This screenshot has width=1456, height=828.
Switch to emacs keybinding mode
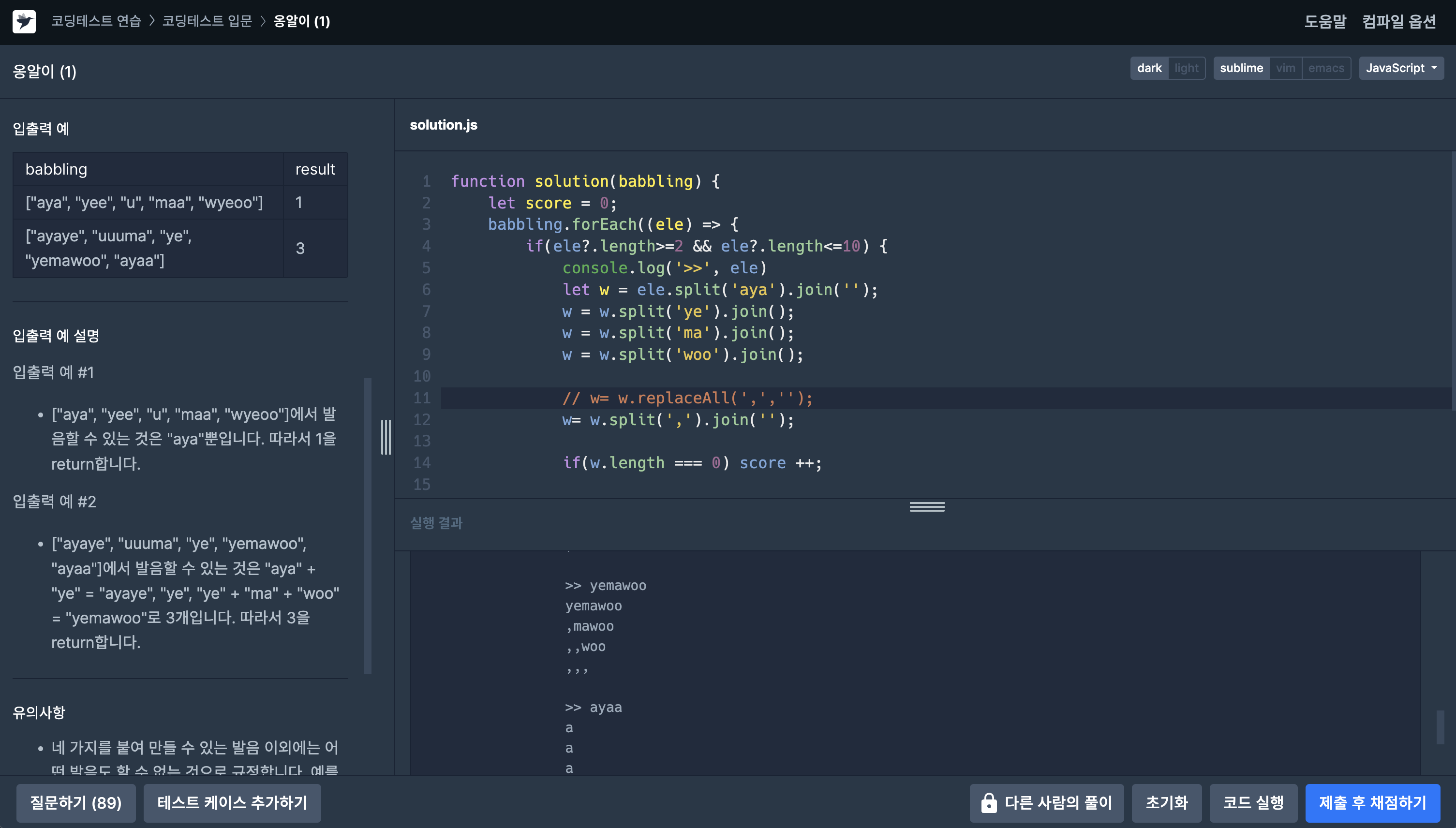pos(1326,68)
